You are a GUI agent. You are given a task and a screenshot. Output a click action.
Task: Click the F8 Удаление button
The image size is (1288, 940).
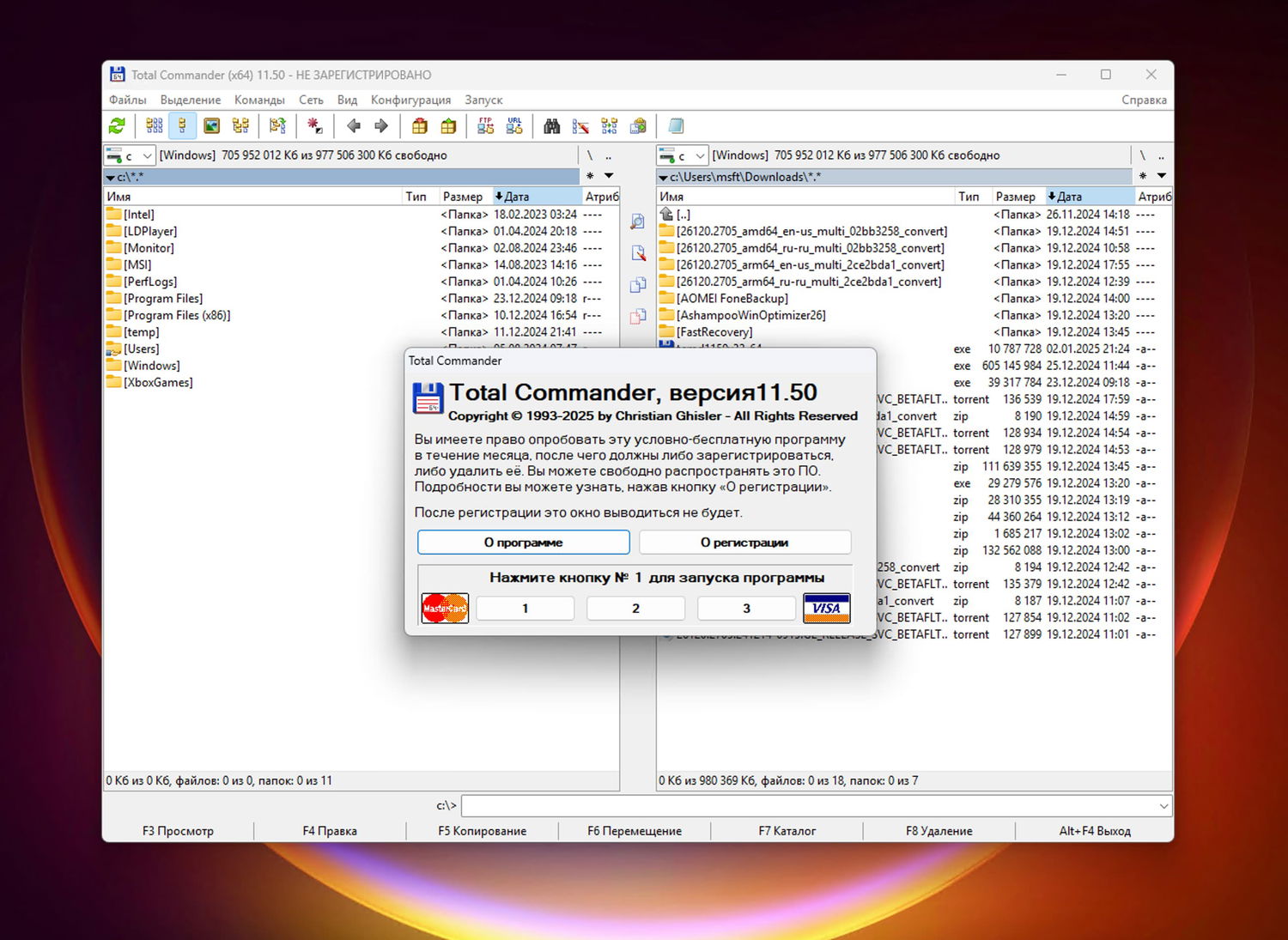pyautogui.click(x=939, y=831)
